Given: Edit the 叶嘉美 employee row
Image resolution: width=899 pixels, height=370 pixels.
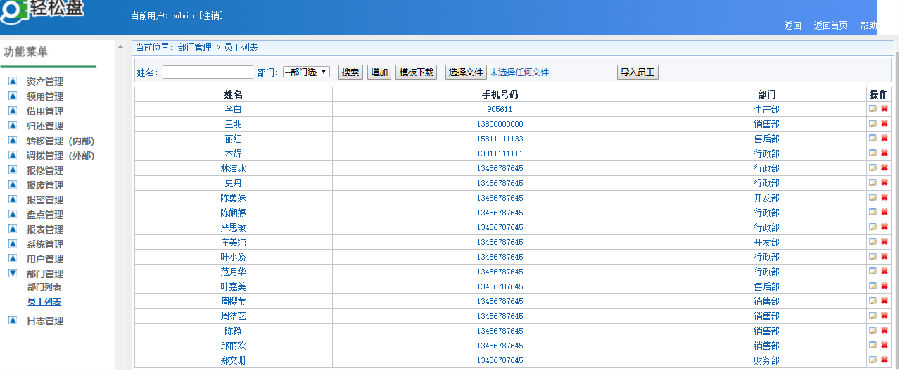Looking at the screenshot, I should pos(872,286).
